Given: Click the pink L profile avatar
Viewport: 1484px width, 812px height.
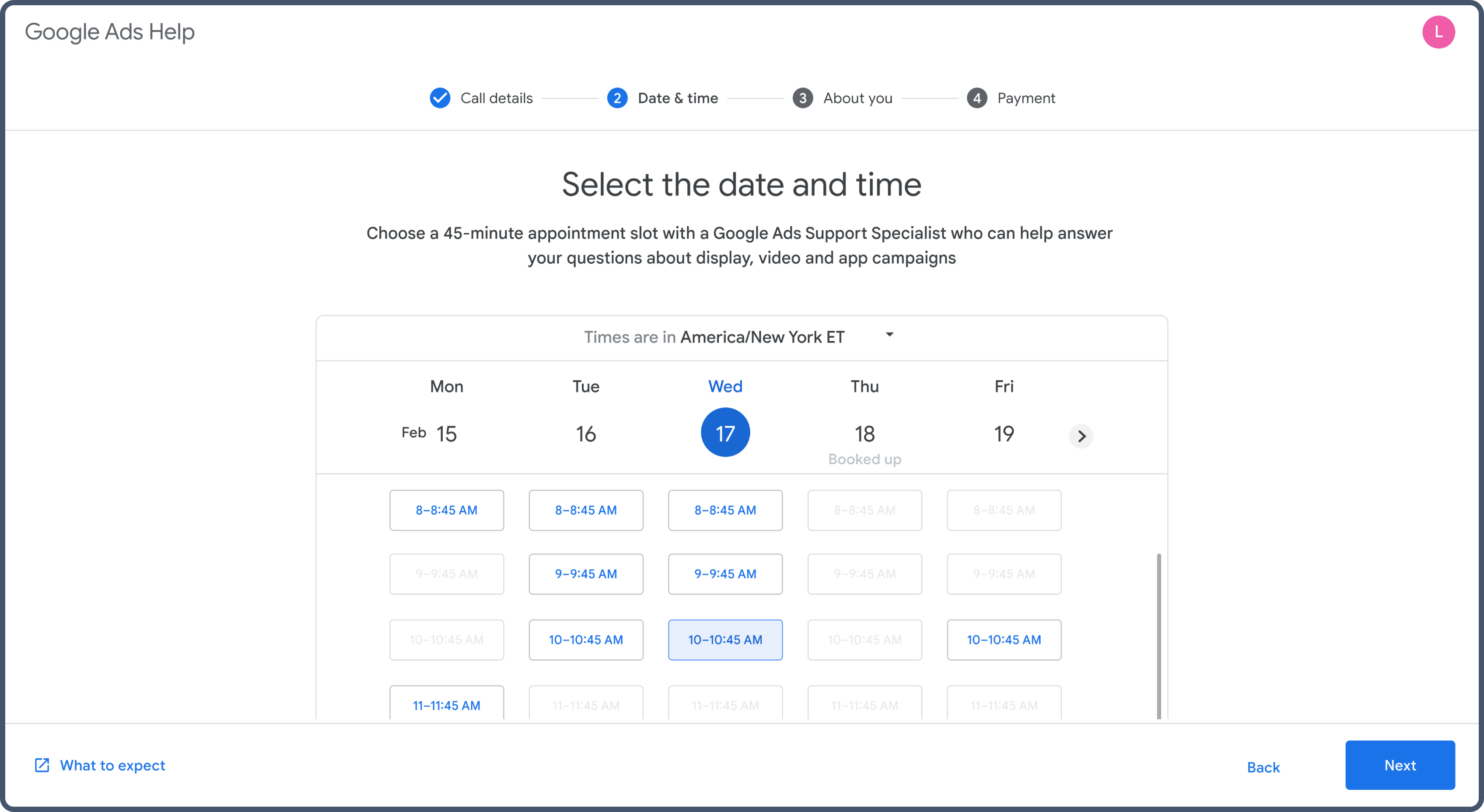Looking at the screenshot, I should point(1438,32).
